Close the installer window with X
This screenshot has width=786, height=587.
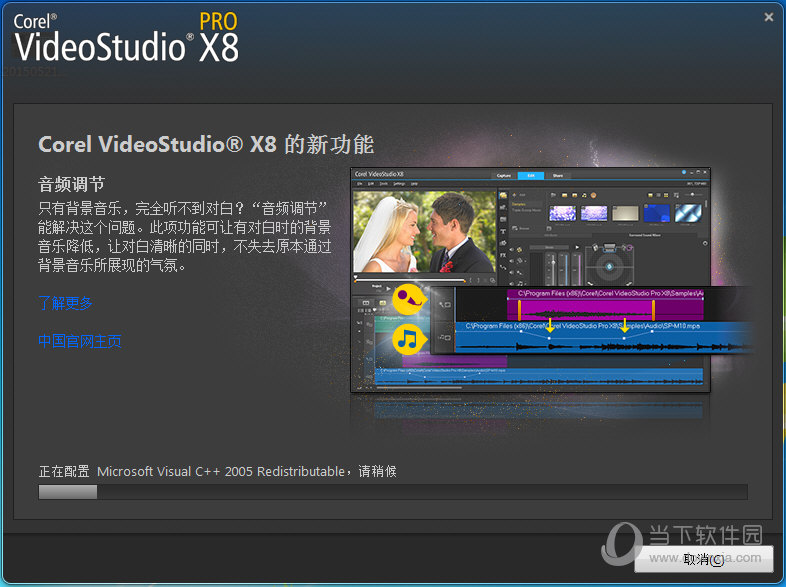pyautogui.click(x=768, y=17)
